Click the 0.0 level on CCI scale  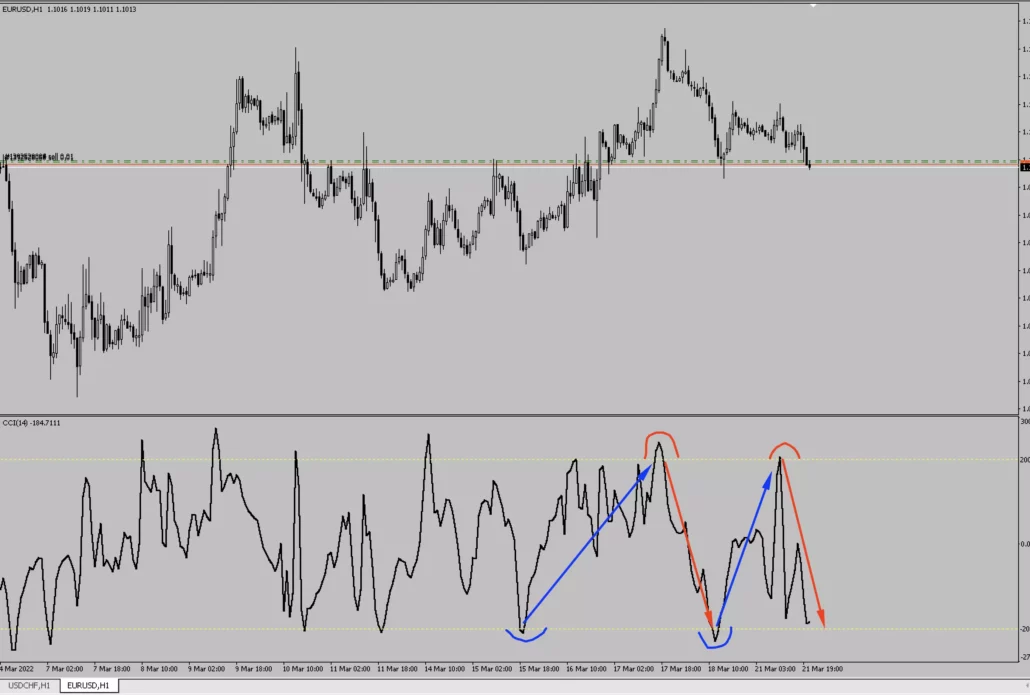pos(1024,544)
